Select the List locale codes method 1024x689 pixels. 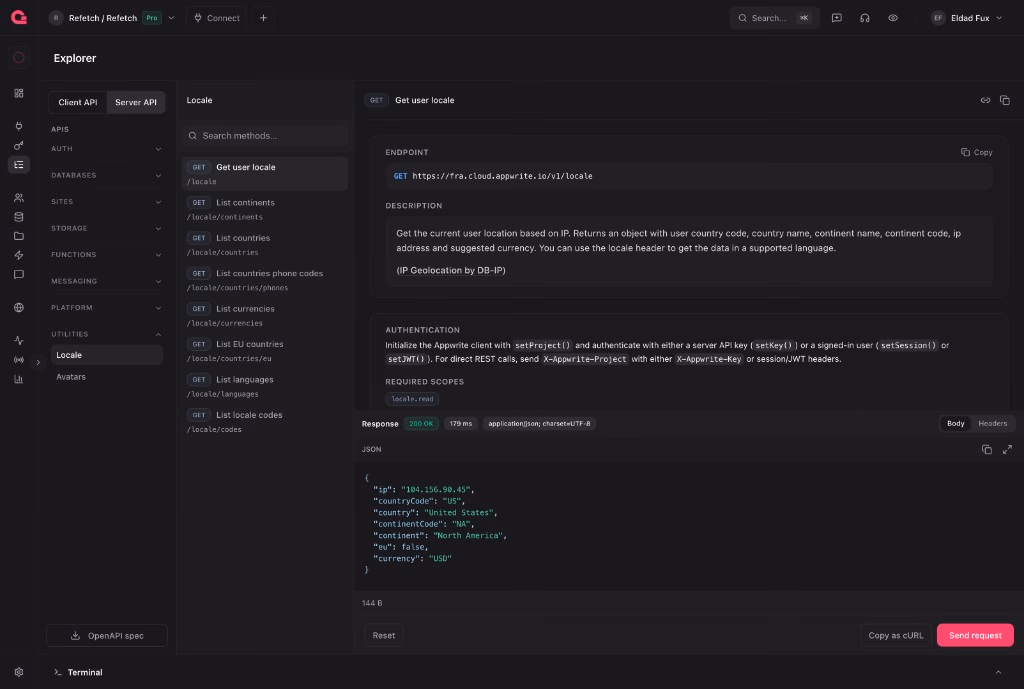pyautogui.click(x=264, y=421)
